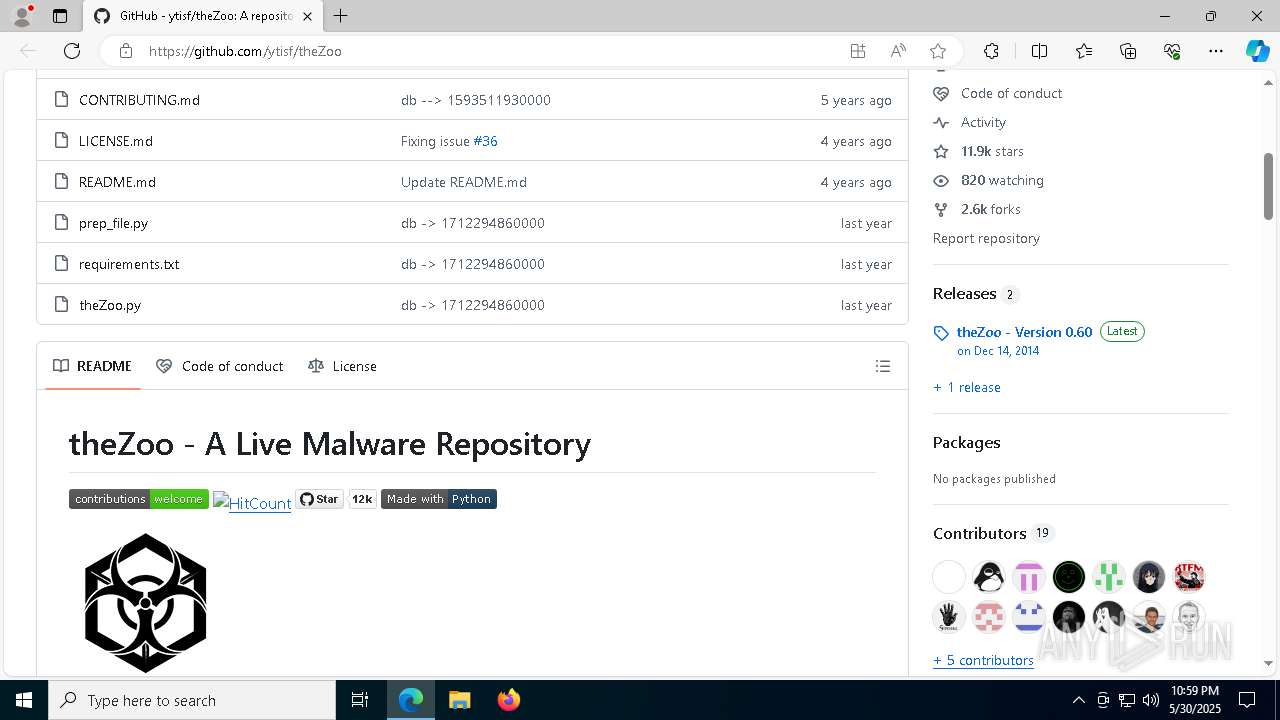
Task: Open the 'db --> 1593511930000' commit message
Action: click(476, 100)
